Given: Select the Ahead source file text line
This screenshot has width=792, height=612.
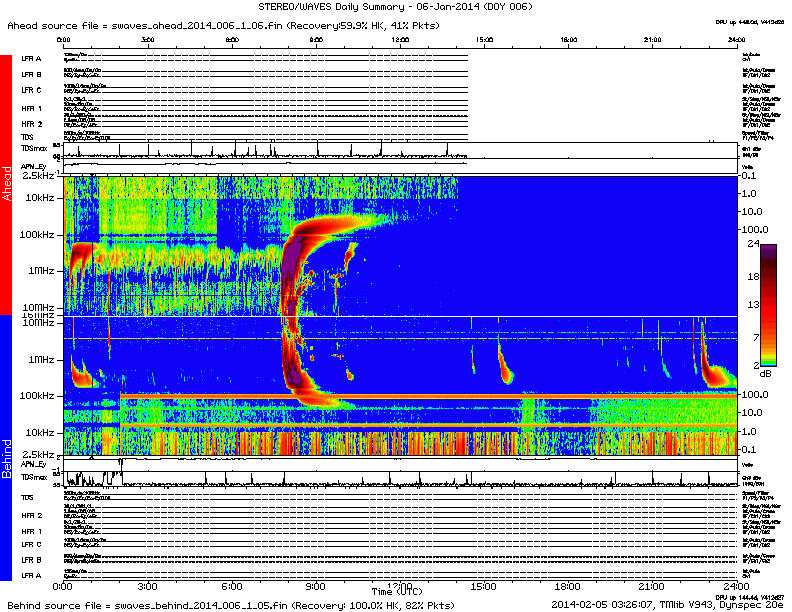Looking at the screenshot, I should pyautogui.click(x=223, y=25).
